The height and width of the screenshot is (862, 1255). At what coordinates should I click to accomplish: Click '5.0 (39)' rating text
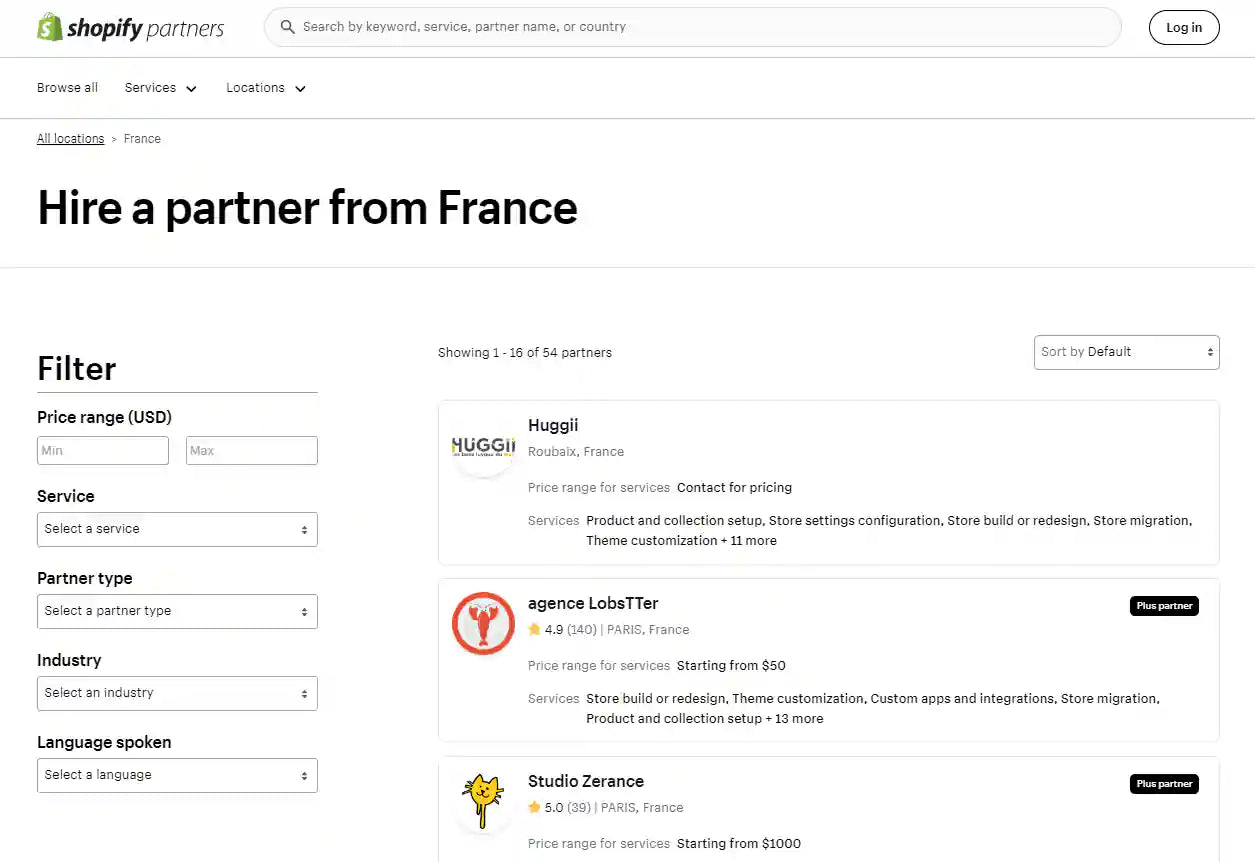[568, 808]
